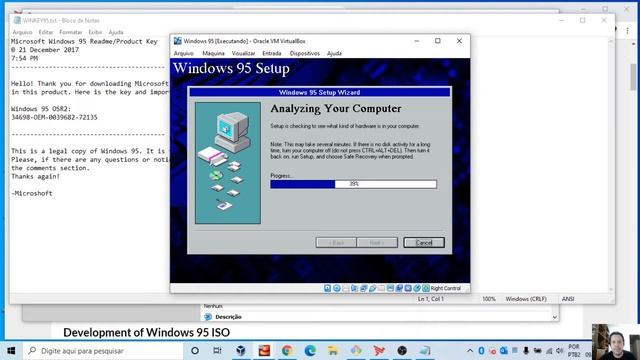Click the microphone icon in system tray
This screenshot has height=360, width=640.
tap(526, 351)
